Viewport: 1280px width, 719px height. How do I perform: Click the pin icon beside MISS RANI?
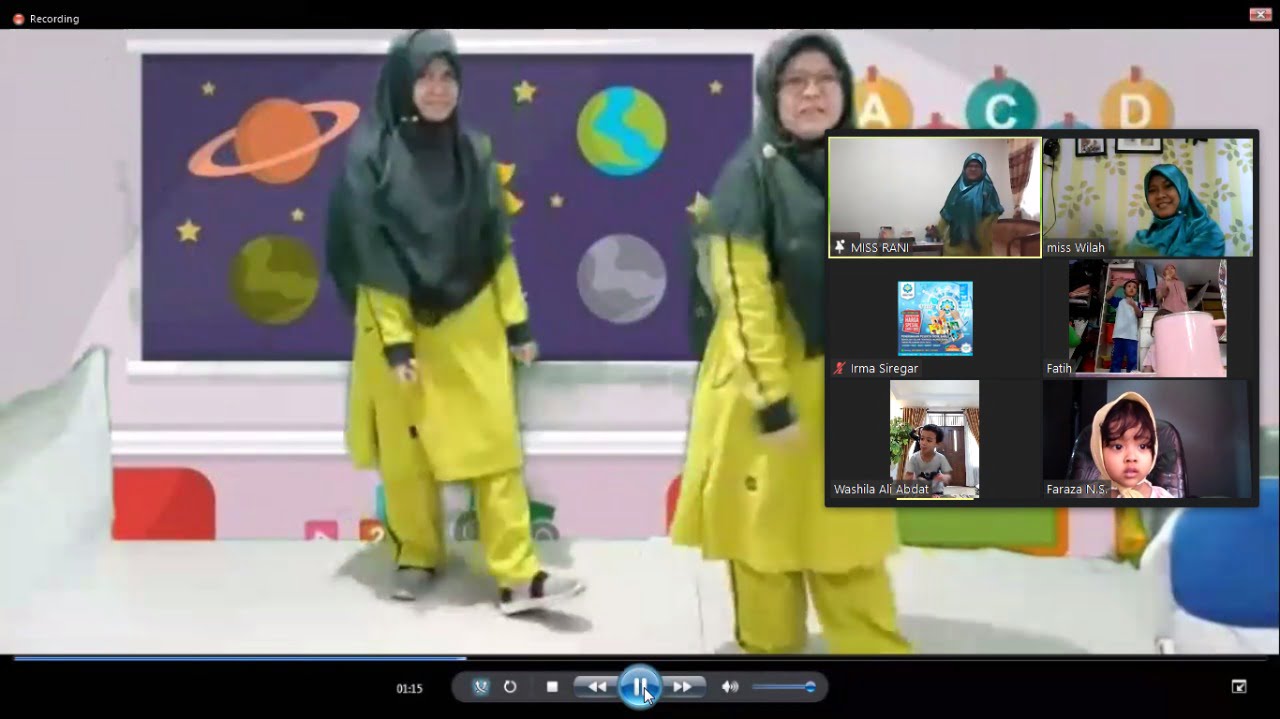[840, 247]
